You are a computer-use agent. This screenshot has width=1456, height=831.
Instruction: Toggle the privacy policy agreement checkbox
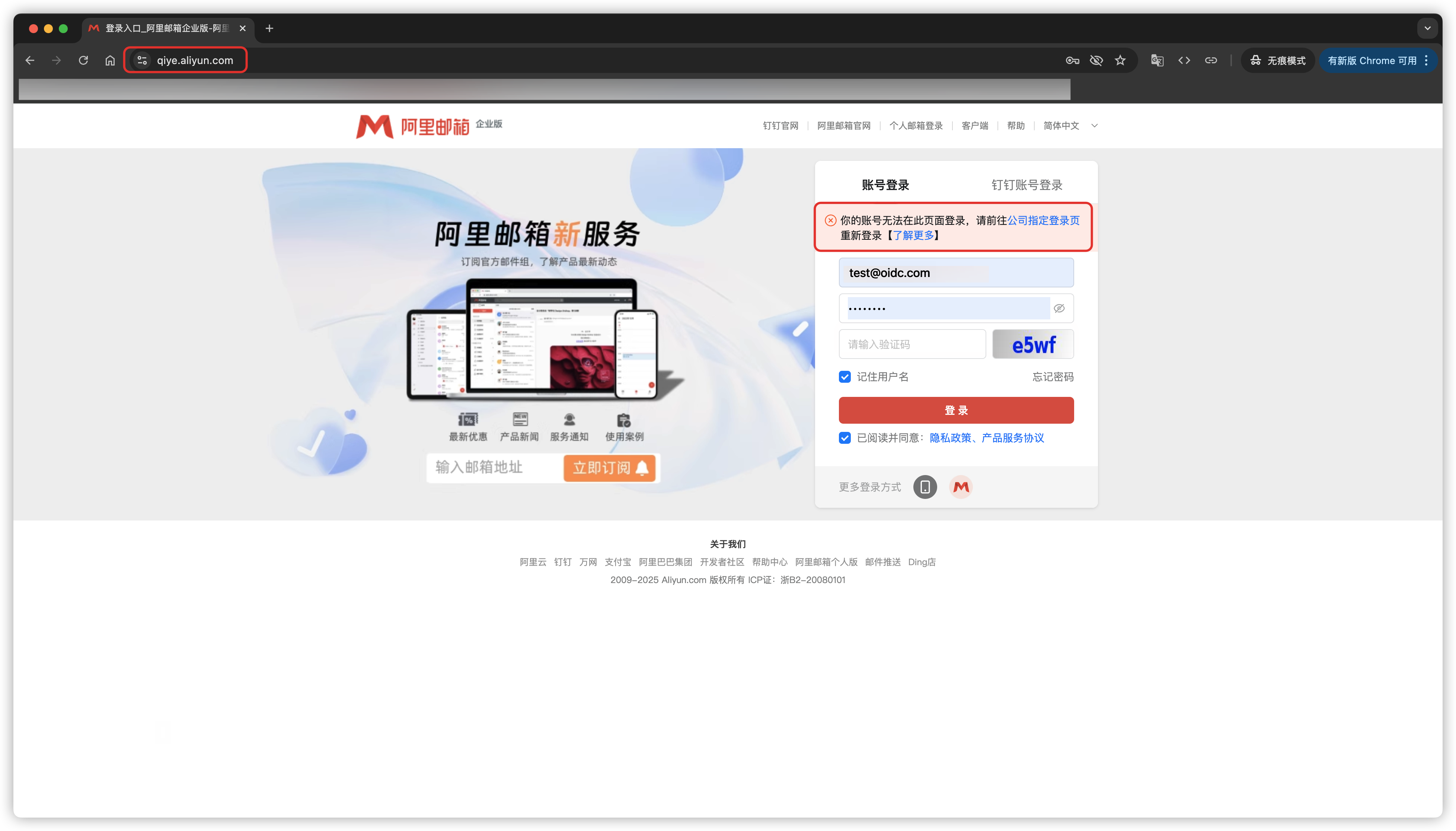pos(845,438)
